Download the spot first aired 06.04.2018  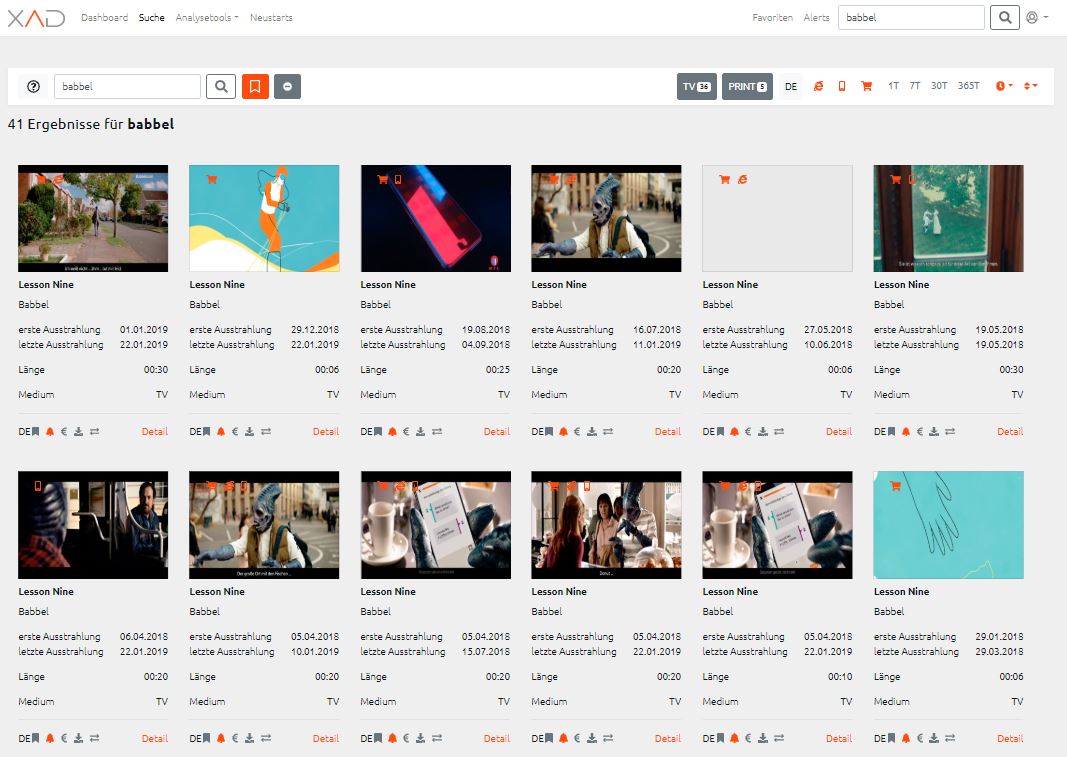[78, 739]
